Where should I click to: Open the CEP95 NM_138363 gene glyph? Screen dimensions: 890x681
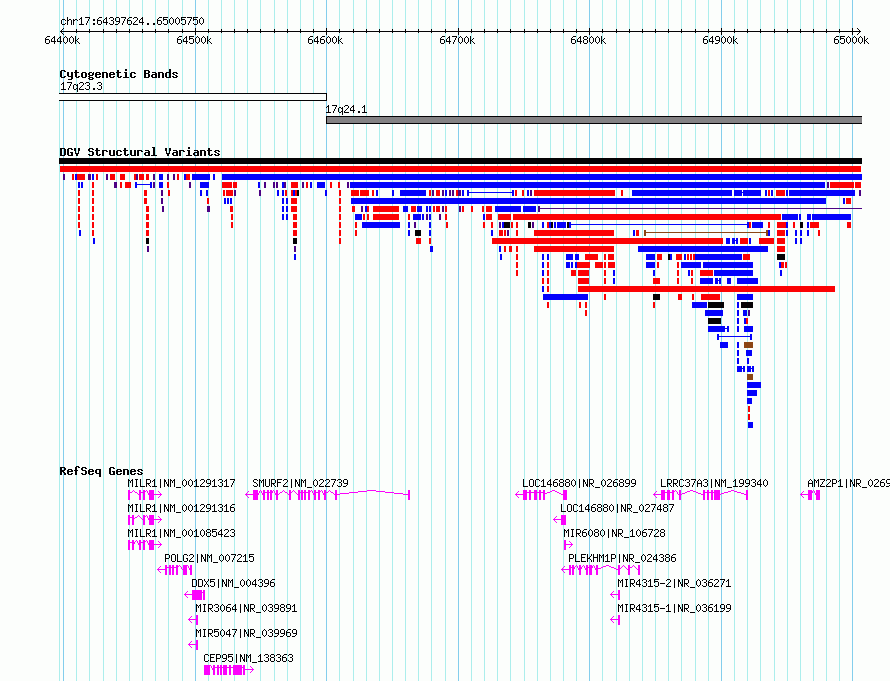pos(229,670)
